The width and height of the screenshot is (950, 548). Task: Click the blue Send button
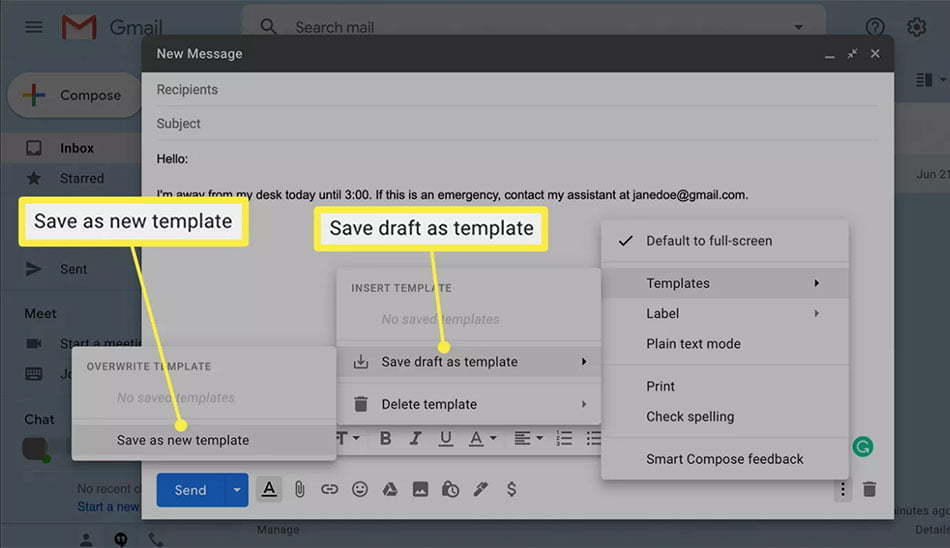[x=191, y=490]
